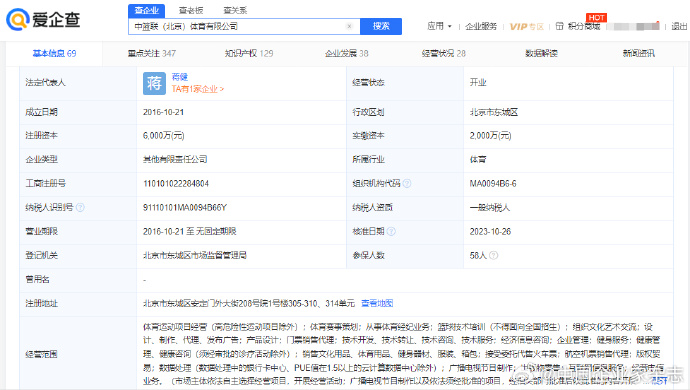Click registration number 110101022284804

(x=176, y=184)
